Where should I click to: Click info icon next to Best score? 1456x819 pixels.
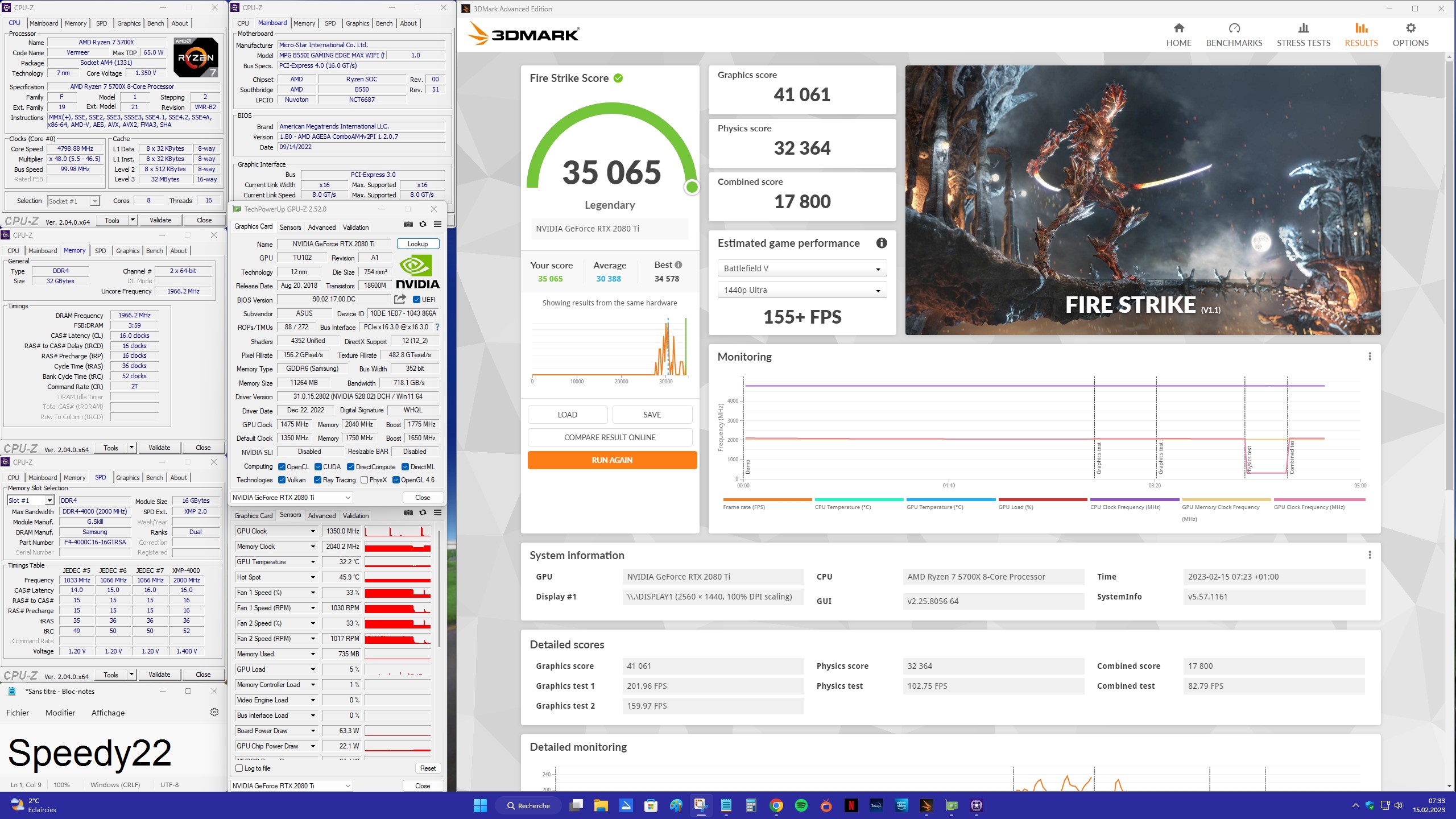click(x=678, y=265)
